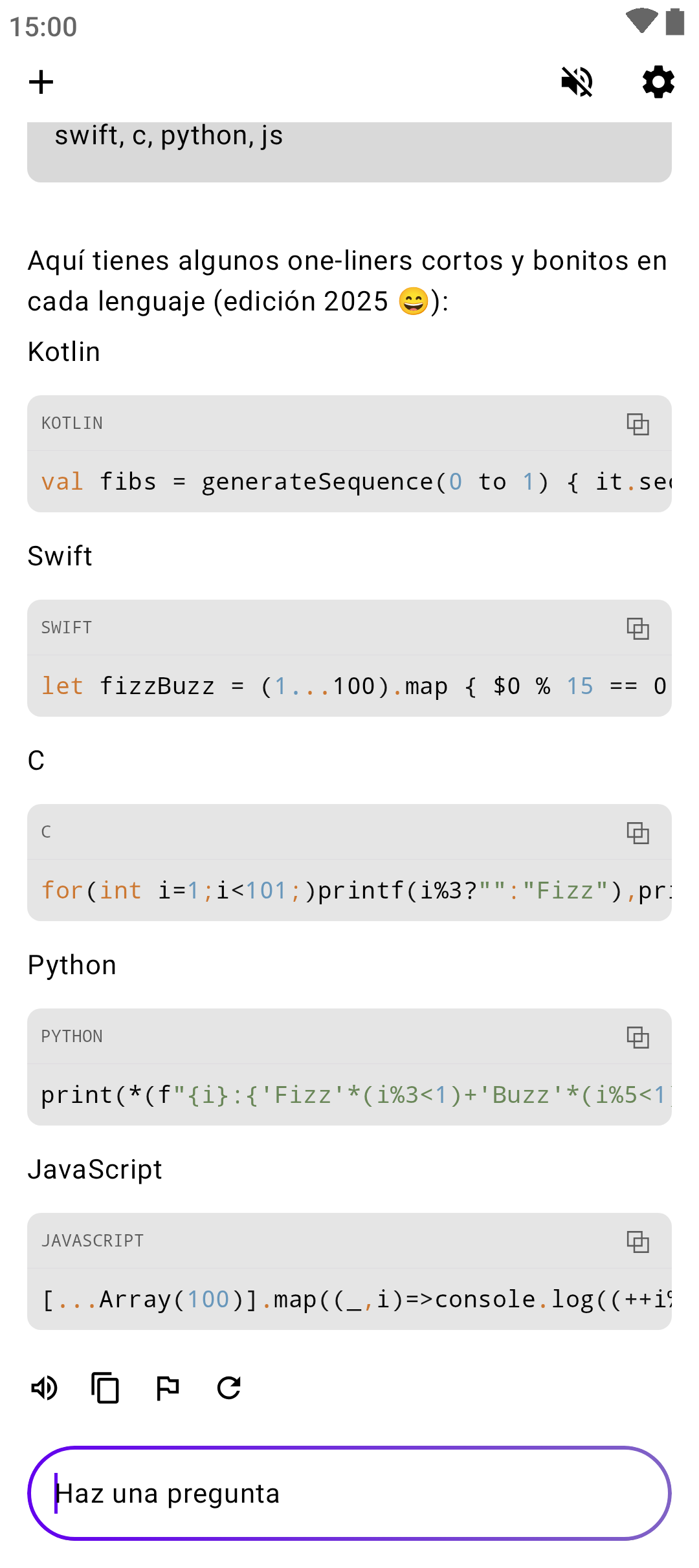This screenshot has height=1568, width=699.
Task: Regenerate the response with the refresh icon
Action: pos(229,1388)
